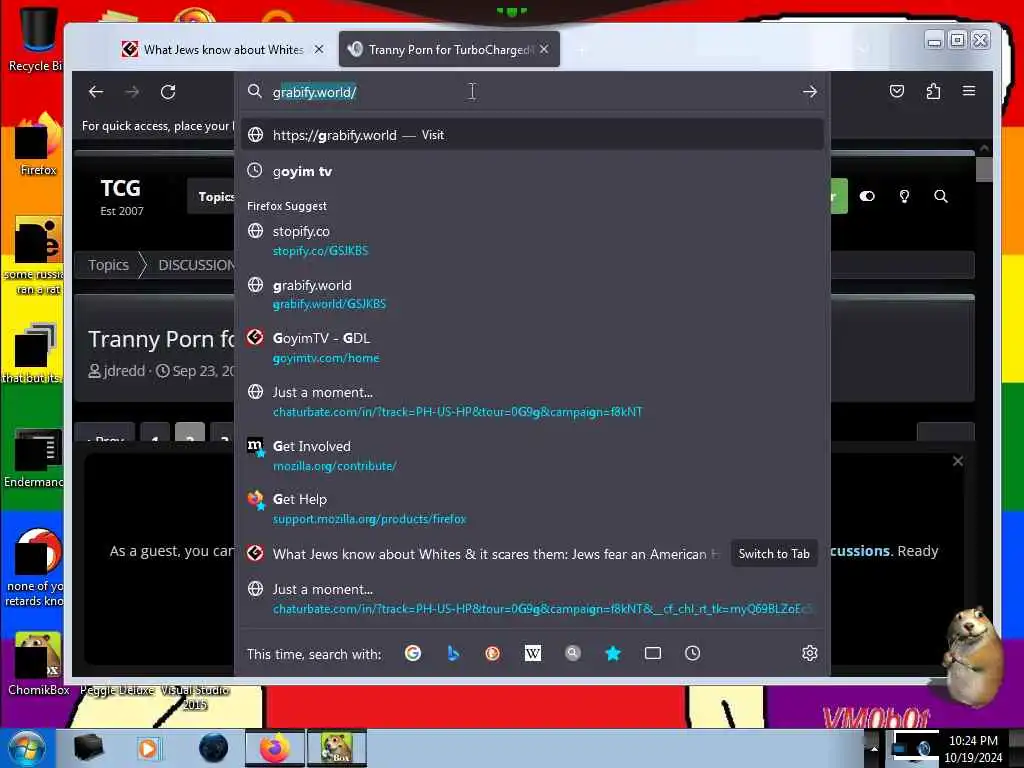Viewport: 1024px width, 768px height.
Task: Click the green button in forum header
Action: (x=839, y=196)
